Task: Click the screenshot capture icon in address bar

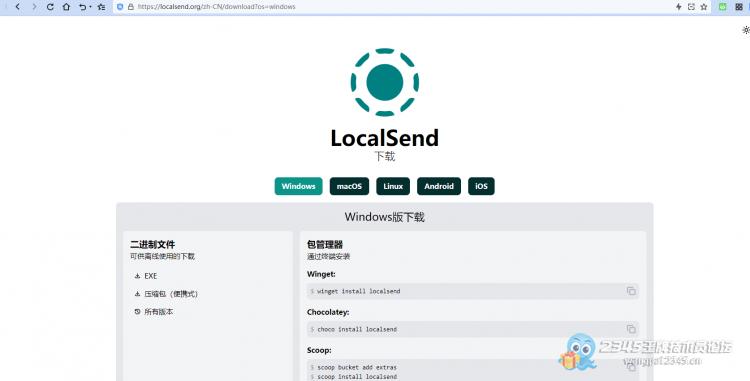Action: [691, 7]
